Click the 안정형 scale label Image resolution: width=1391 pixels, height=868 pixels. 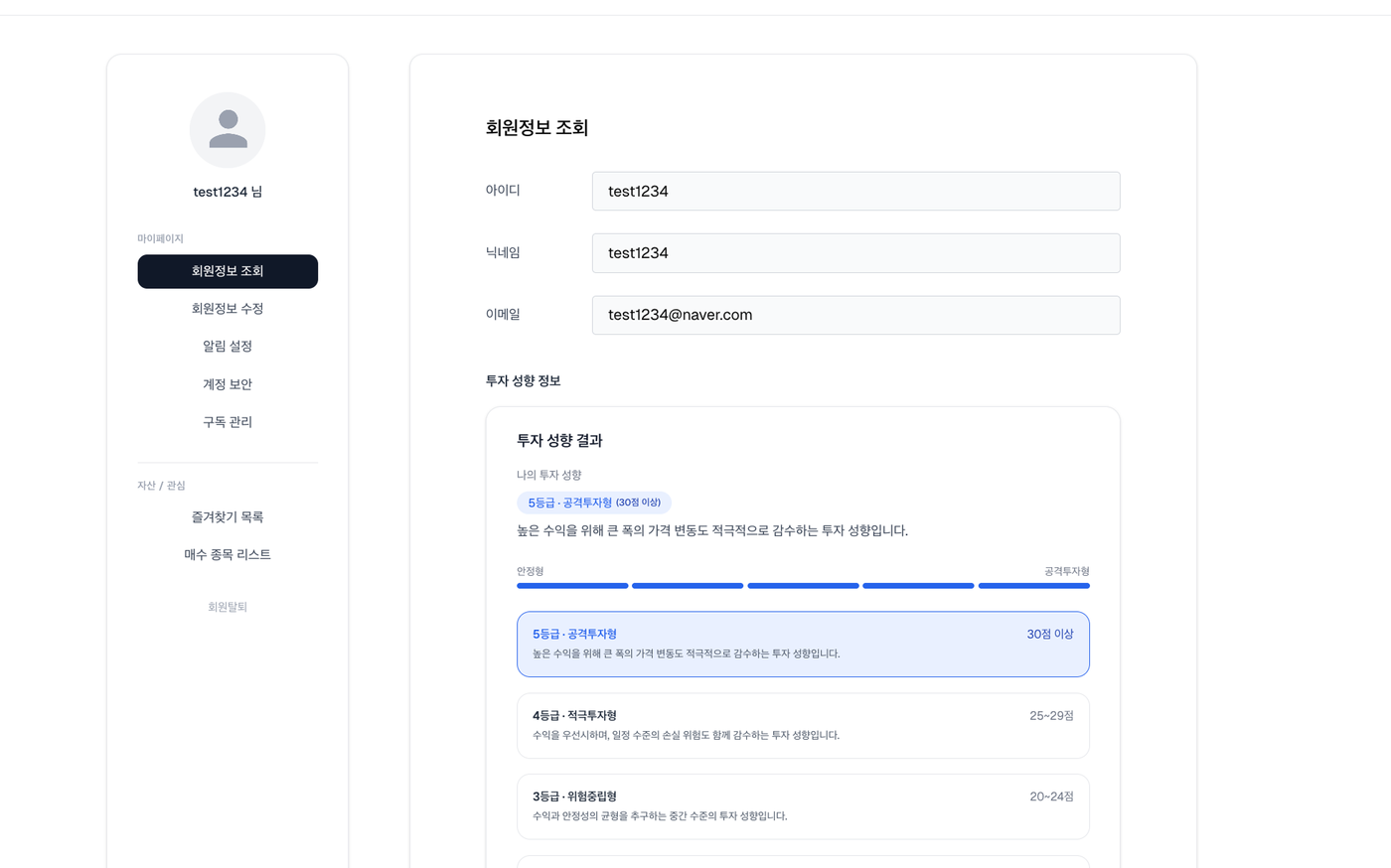[530, 571]
